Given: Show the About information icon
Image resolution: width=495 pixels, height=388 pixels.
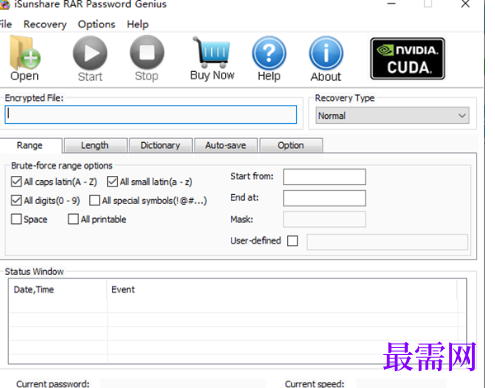Looking at the screenshot, I should (x=326, y=53).
